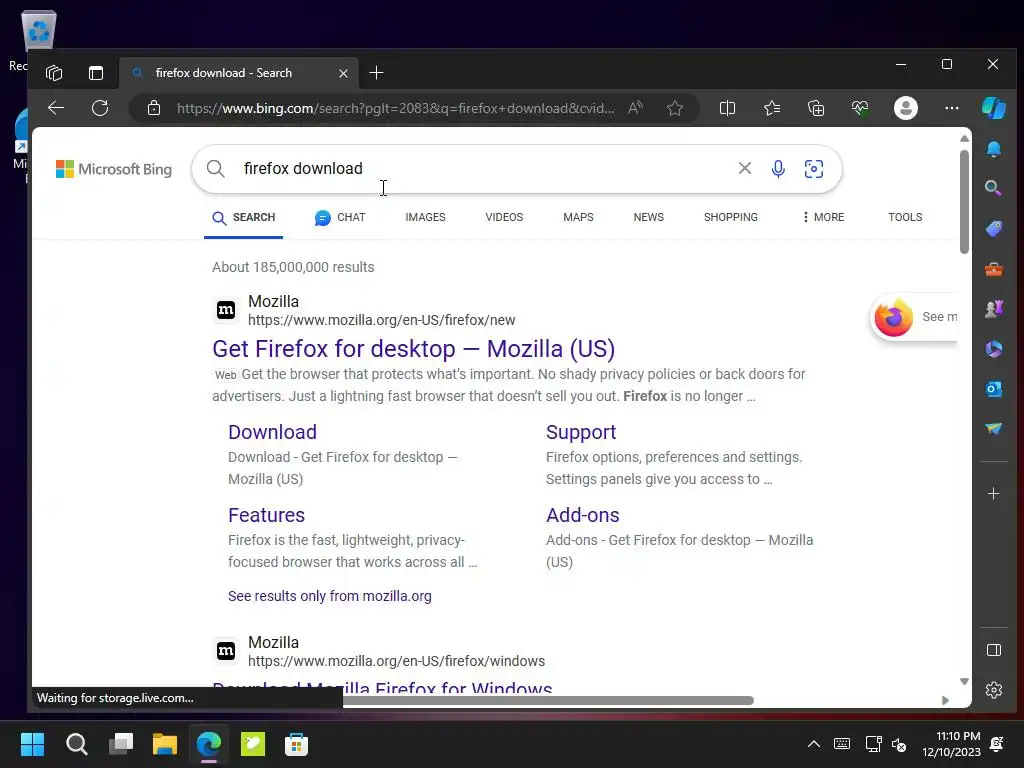Close the firefox download tab
Viewport: 1024px width, 768px height.
pyautogui.click(x=344, y=73)
